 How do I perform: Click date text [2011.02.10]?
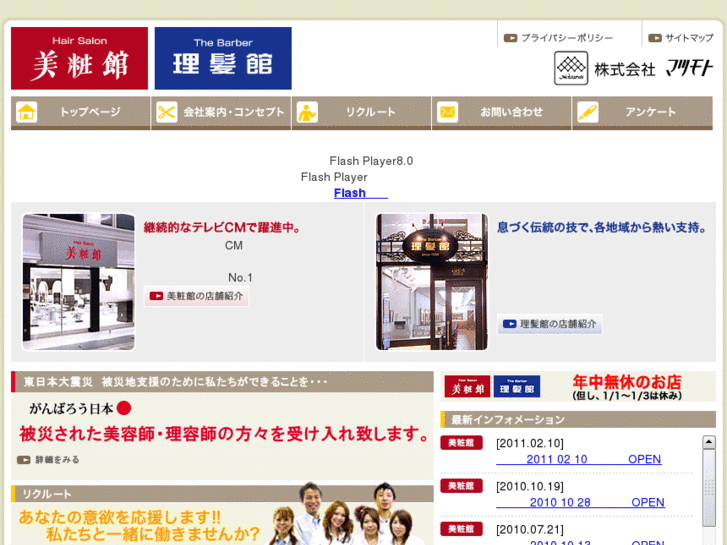[530, 443]
